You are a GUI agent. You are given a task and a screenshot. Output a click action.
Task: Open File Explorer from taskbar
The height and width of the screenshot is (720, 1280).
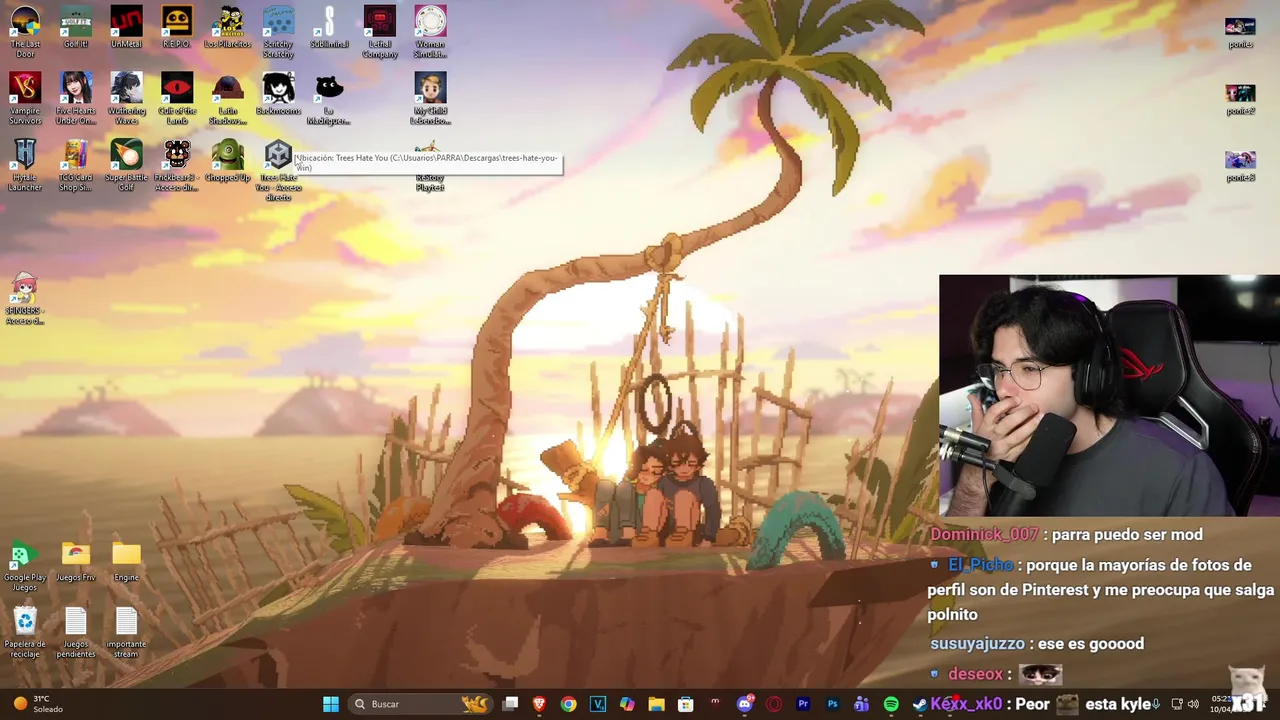click(x=656, y=704)
